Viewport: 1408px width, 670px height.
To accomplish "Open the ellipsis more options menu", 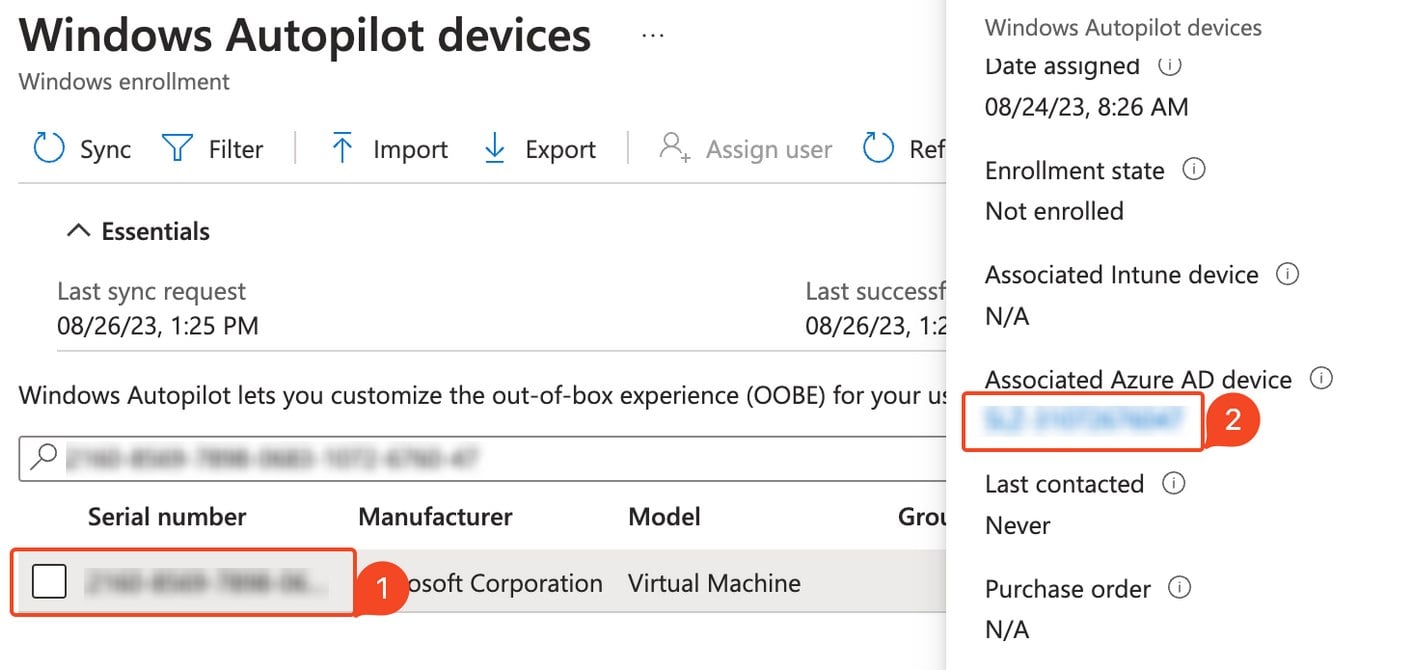I will coord(652,34).
